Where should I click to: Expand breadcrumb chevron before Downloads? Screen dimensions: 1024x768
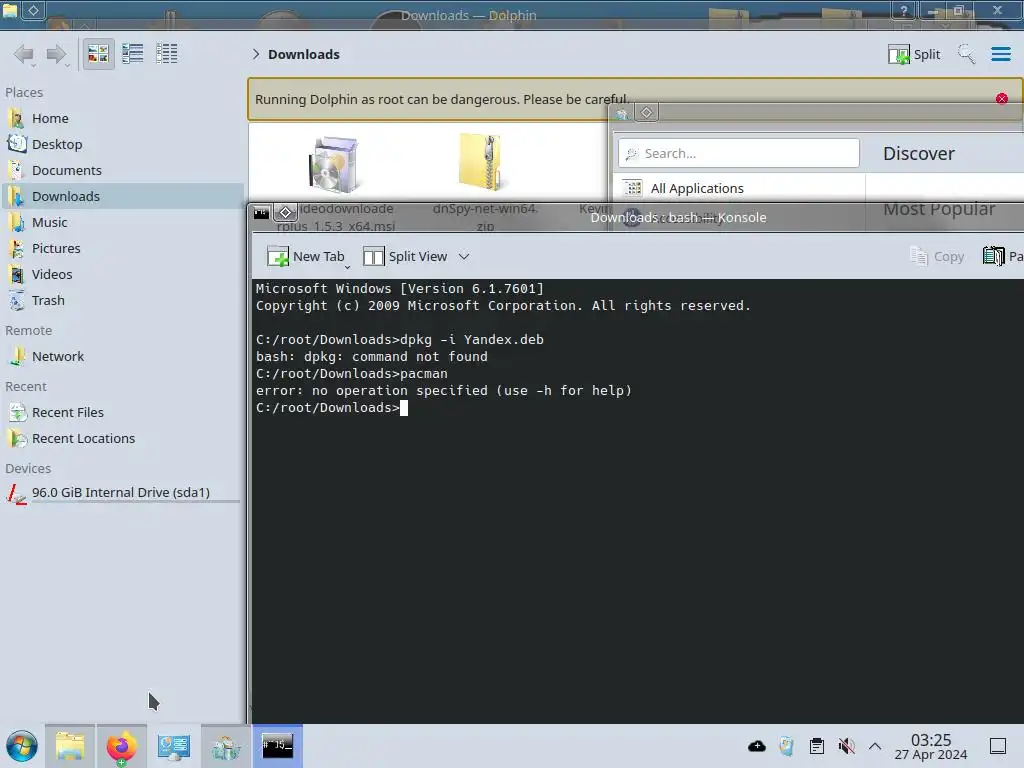click(256, 54)
